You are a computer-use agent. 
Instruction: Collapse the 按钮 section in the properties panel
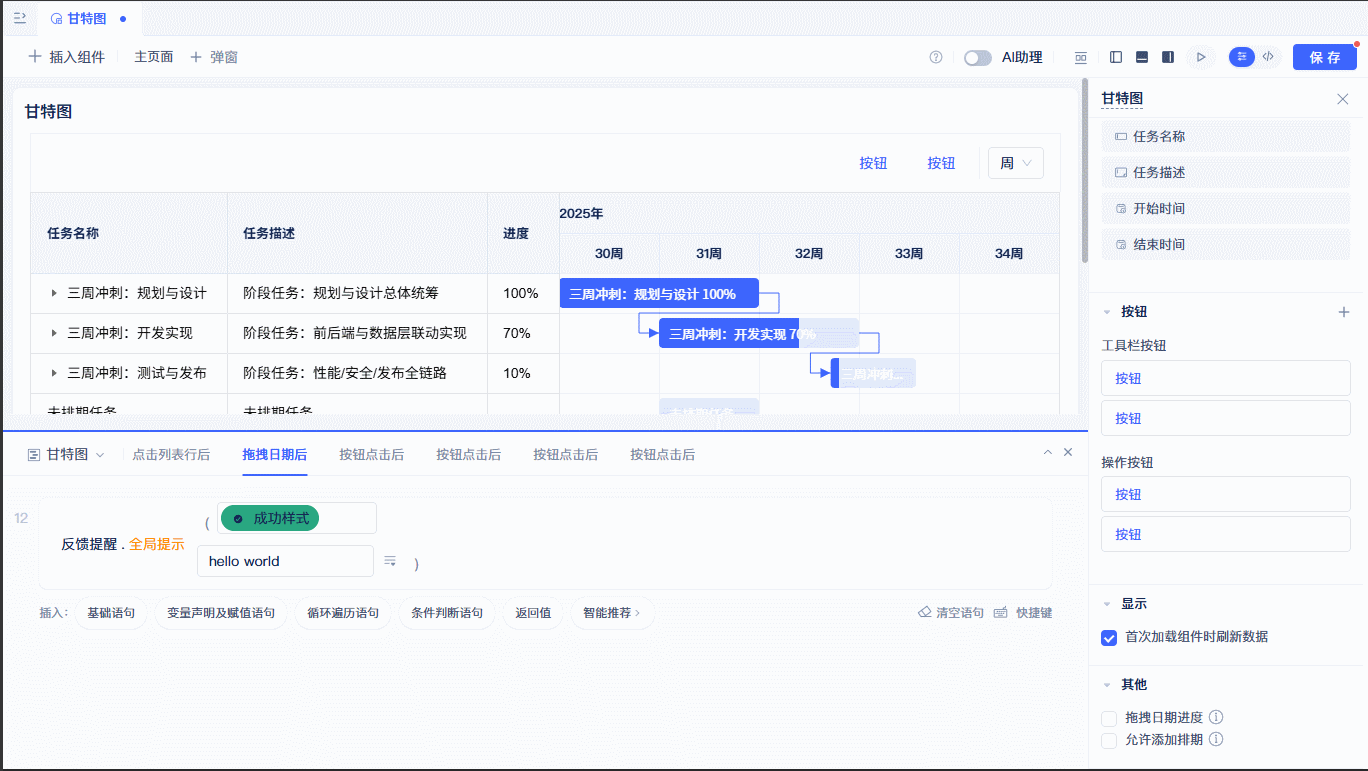click(x=1107, y=312)
